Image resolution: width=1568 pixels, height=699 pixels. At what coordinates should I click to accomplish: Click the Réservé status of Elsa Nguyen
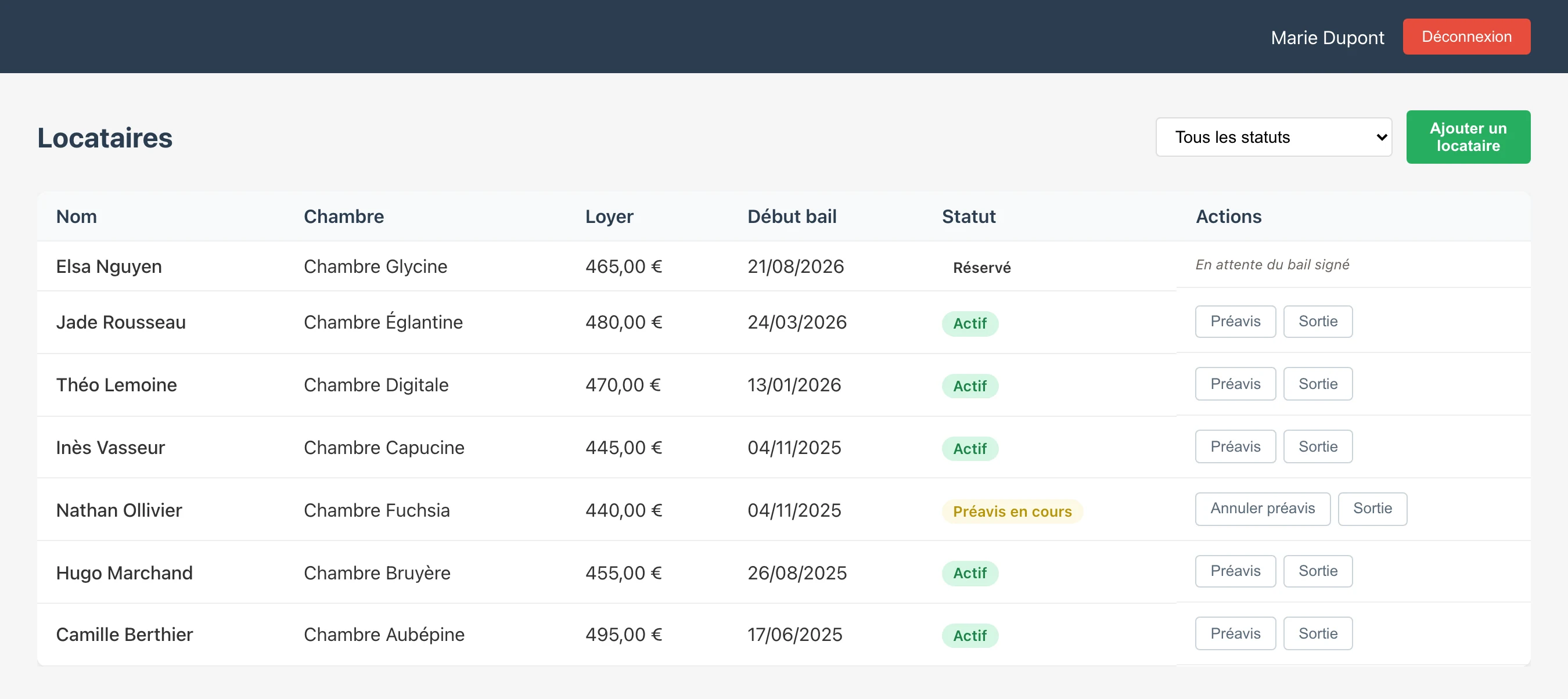(981, 268)
